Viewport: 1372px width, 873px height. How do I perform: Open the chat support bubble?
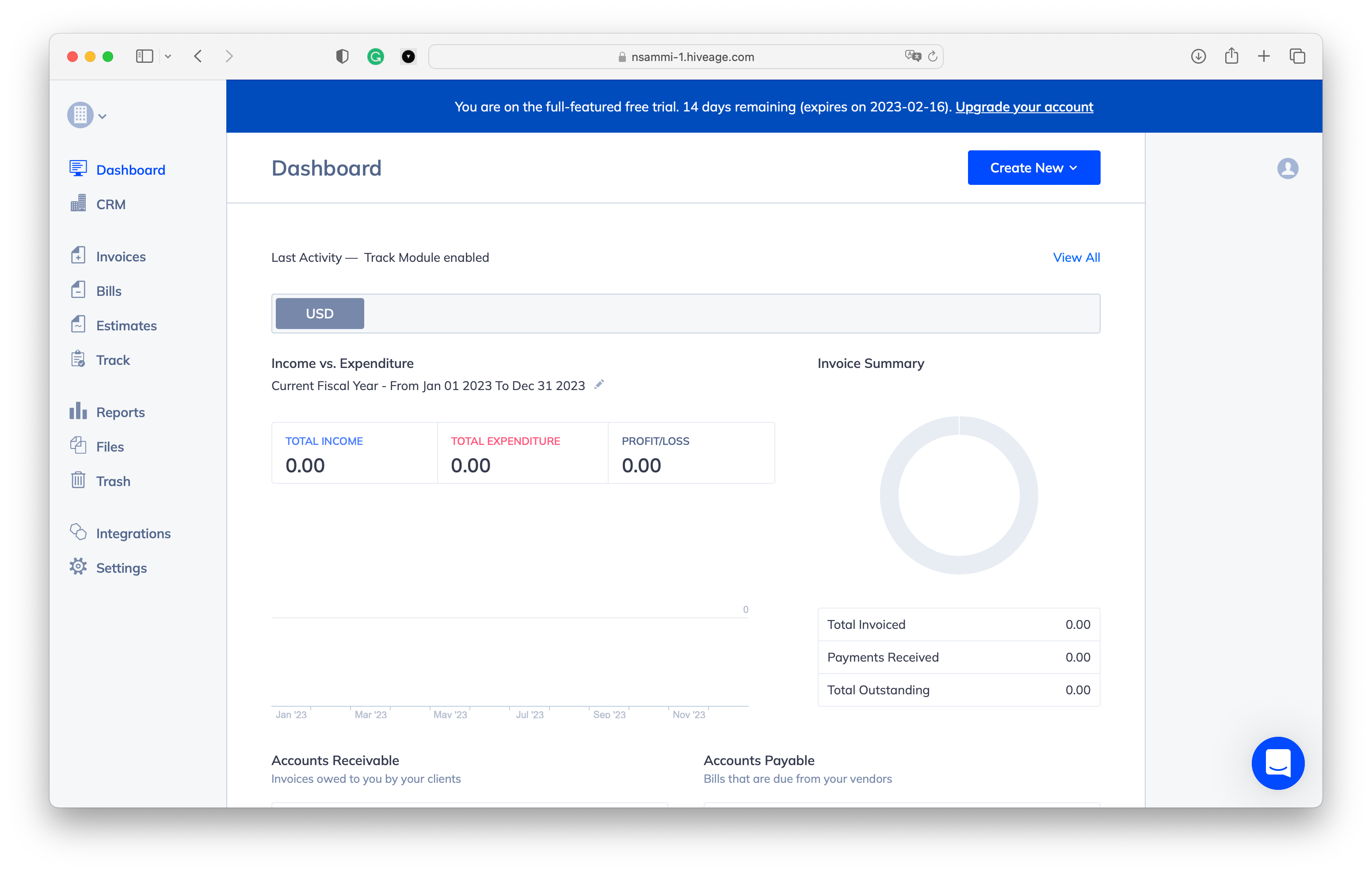point(1278,763)
